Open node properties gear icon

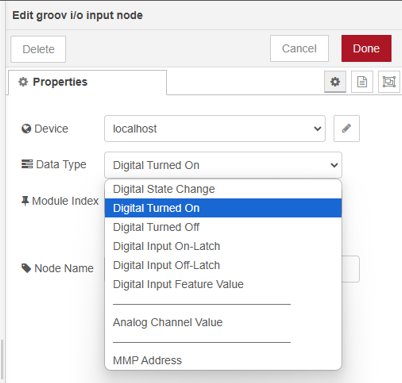[335, 82]
